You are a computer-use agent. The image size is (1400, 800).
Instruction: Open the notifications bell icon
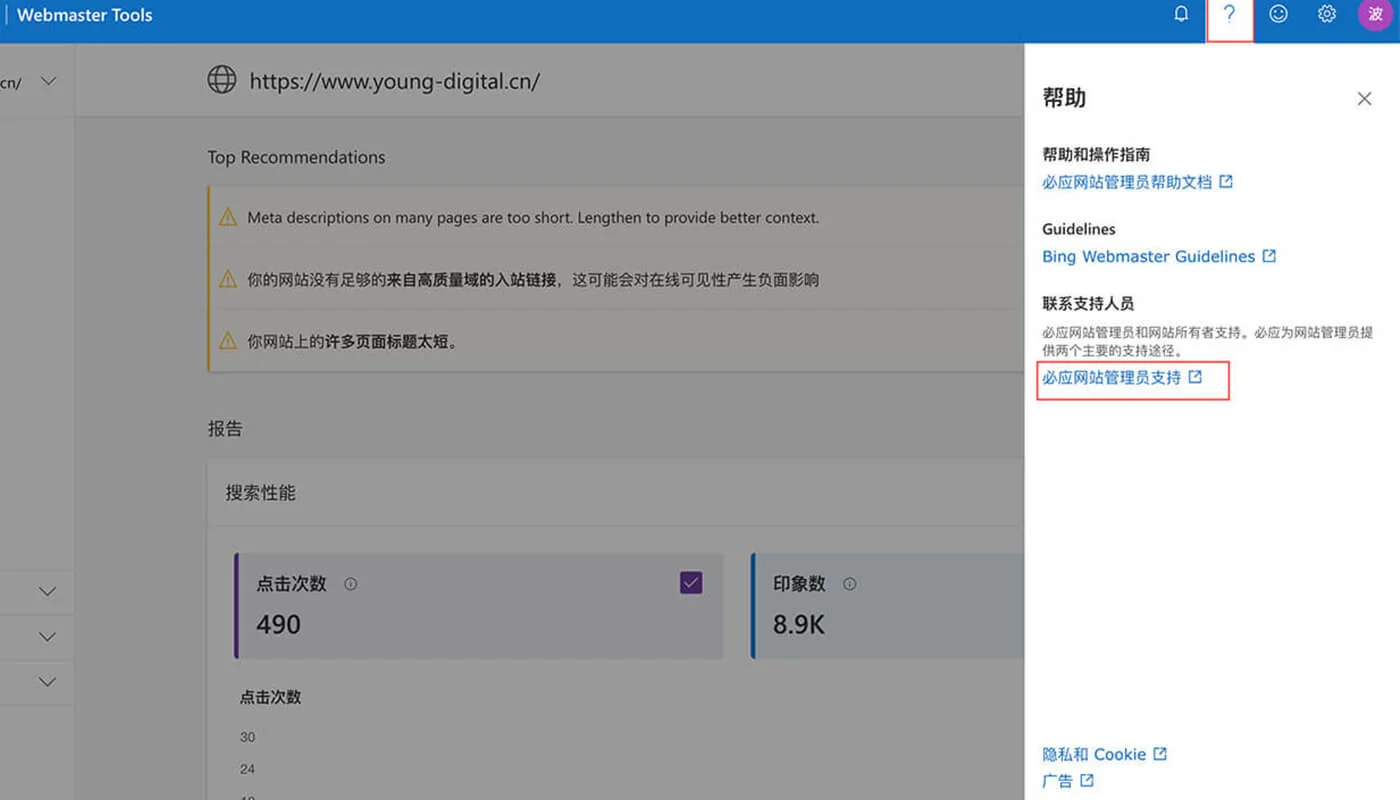pos(1181,14)
